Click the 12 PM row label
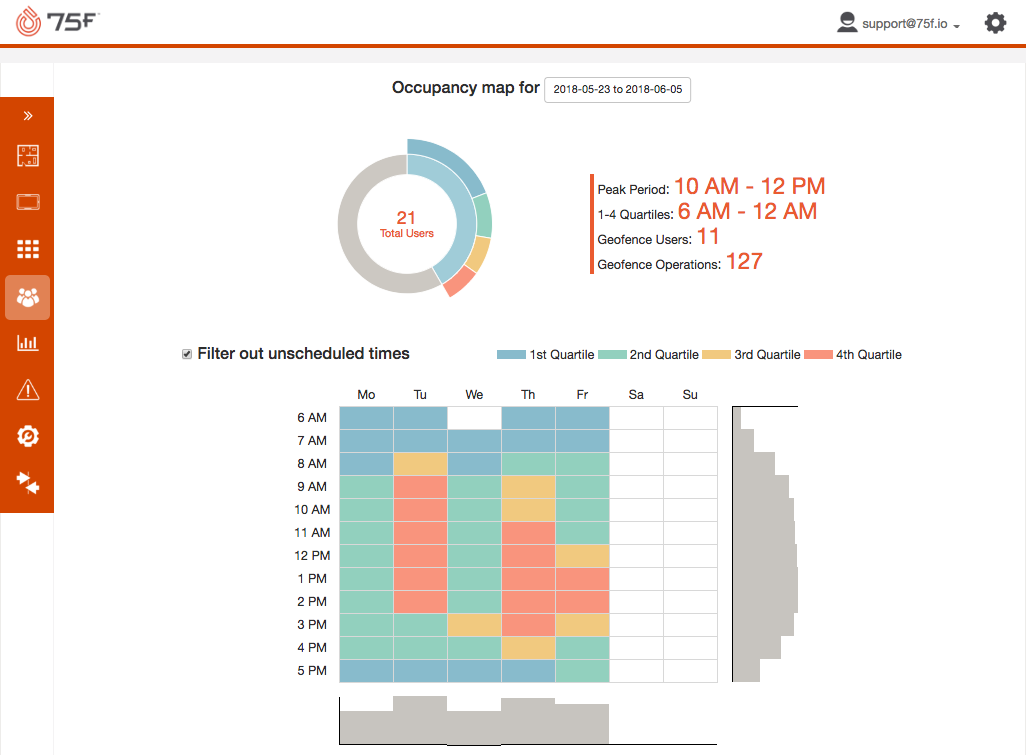This screenshot has width=1026, height=755. point(312,555)
